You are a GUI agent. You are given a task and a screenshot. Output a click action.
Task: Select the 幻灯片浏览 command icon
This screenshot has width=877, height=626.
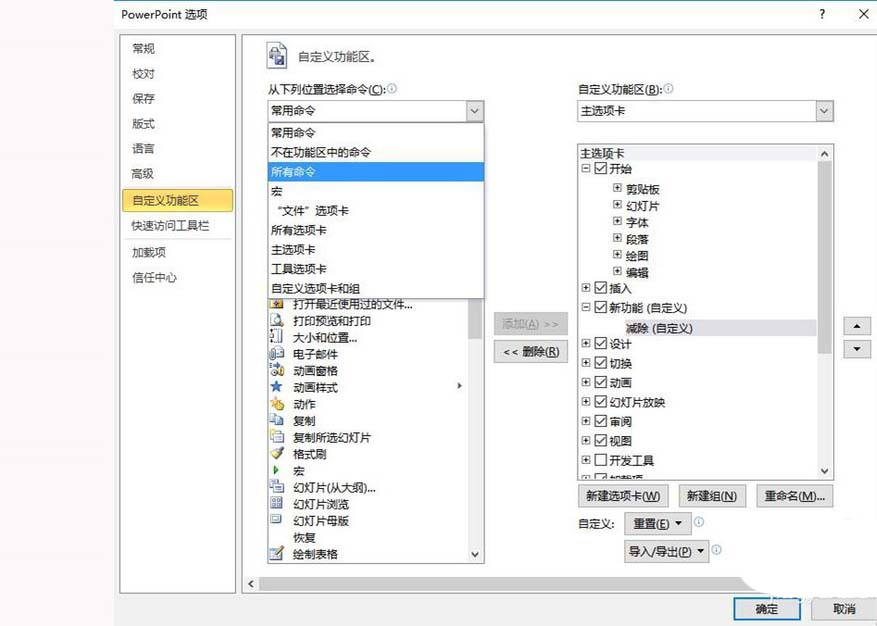coord(278,504)
